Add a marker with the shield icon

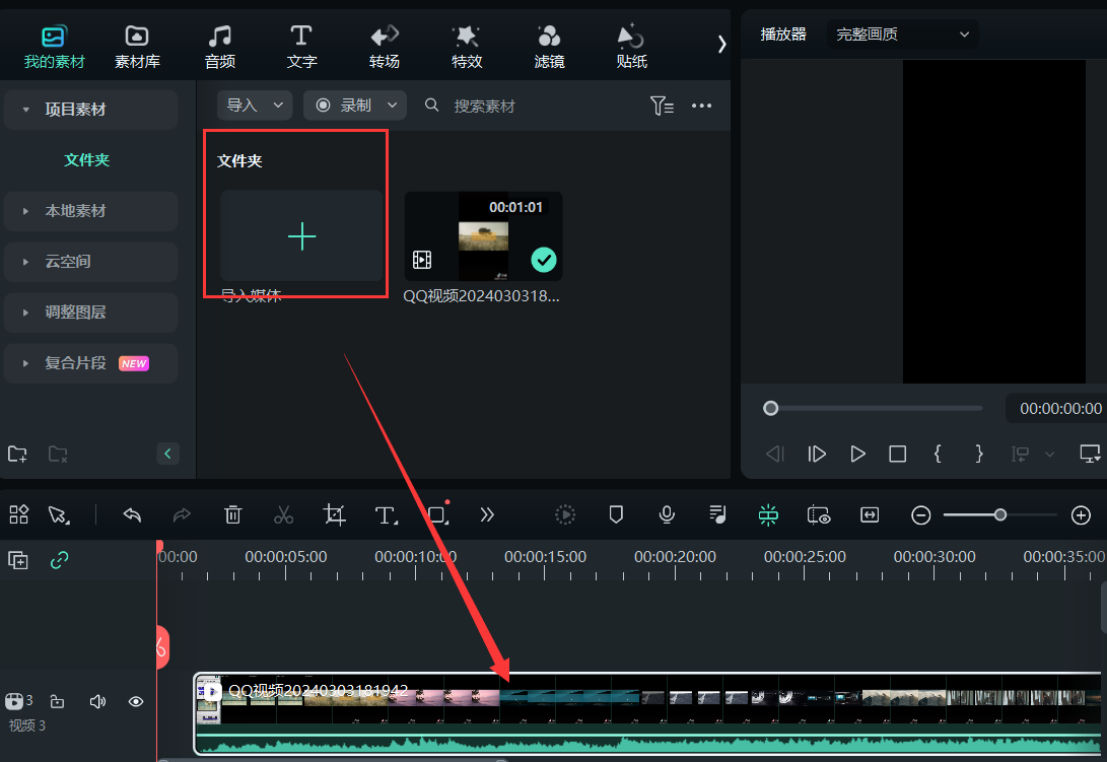[616, 515]
